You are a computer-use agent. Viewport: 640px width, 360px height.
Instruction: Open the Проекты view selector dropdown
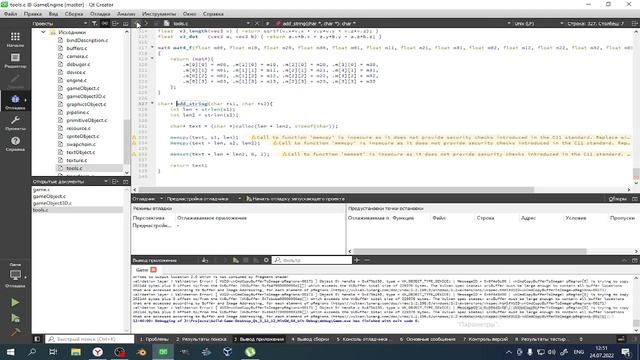(x=60, y=23)
